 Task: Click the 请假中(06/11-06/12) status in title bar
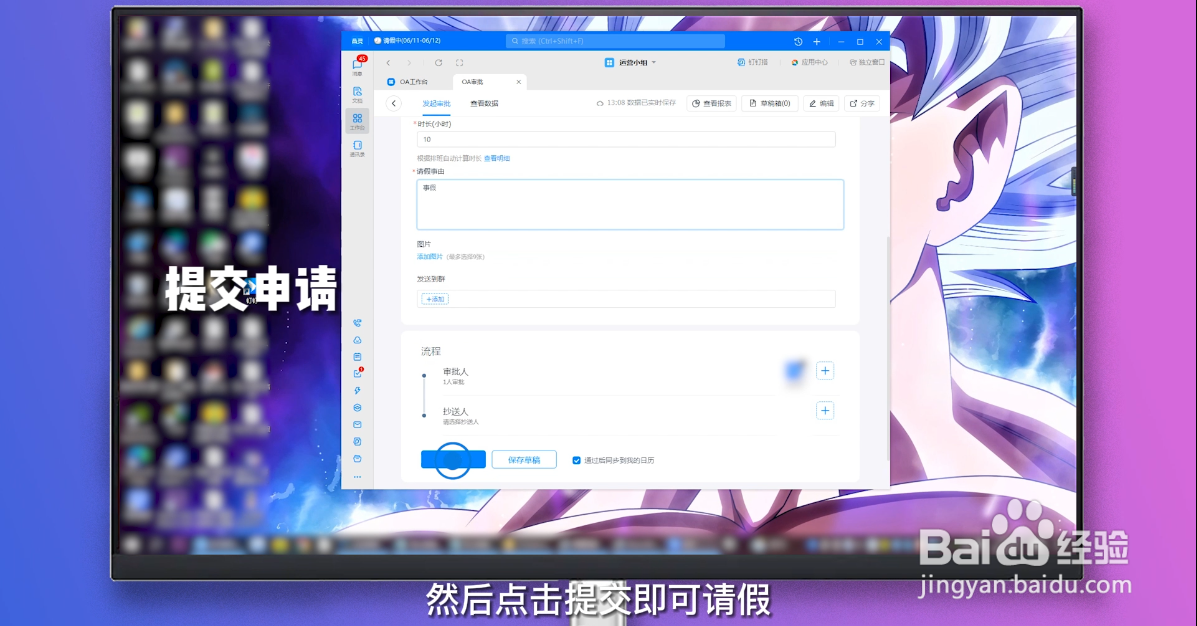(408, 41)
